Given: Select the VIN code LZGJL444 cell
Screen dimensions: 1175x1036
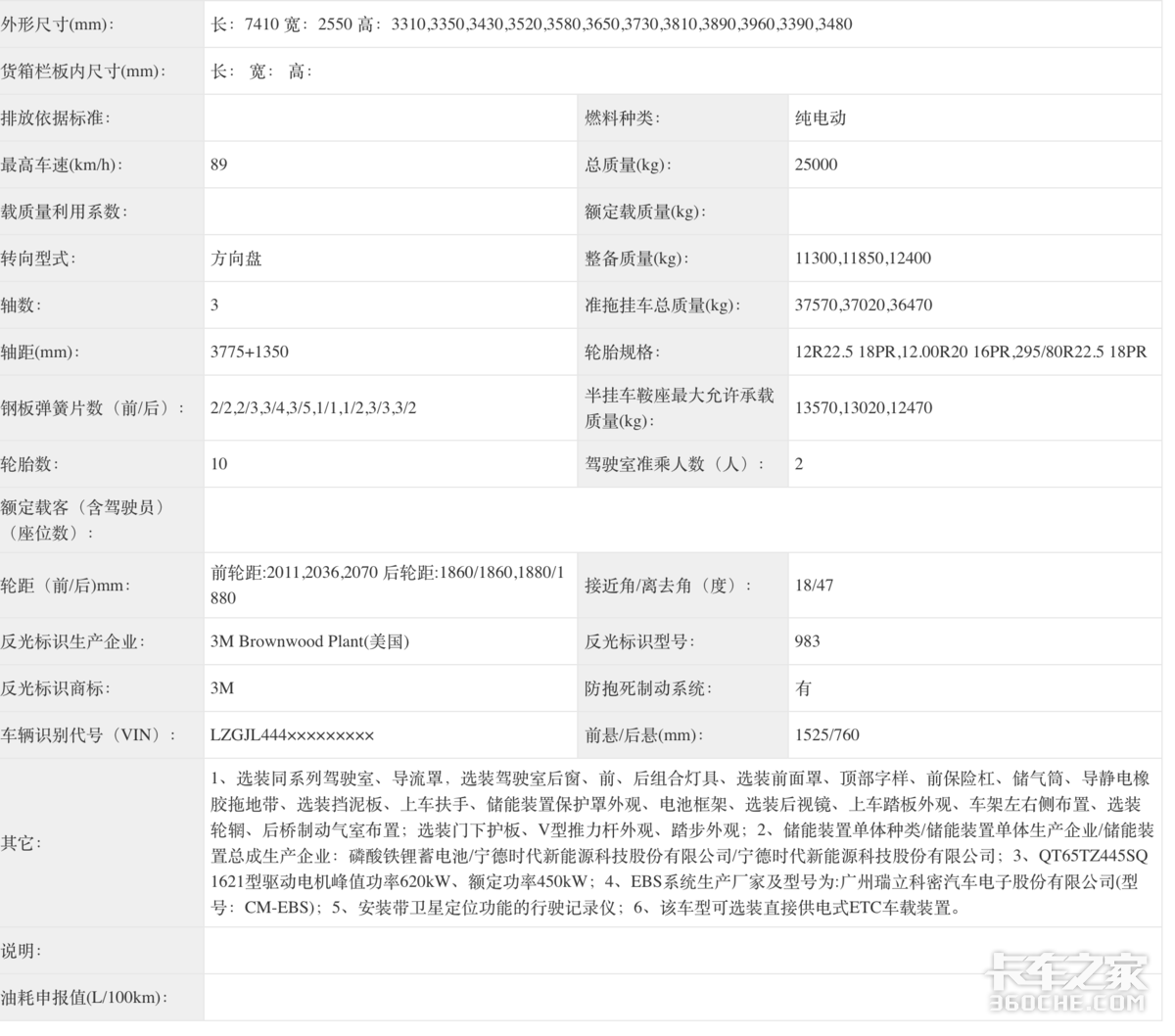Looking at the screenshot, I should pos(295,733).
